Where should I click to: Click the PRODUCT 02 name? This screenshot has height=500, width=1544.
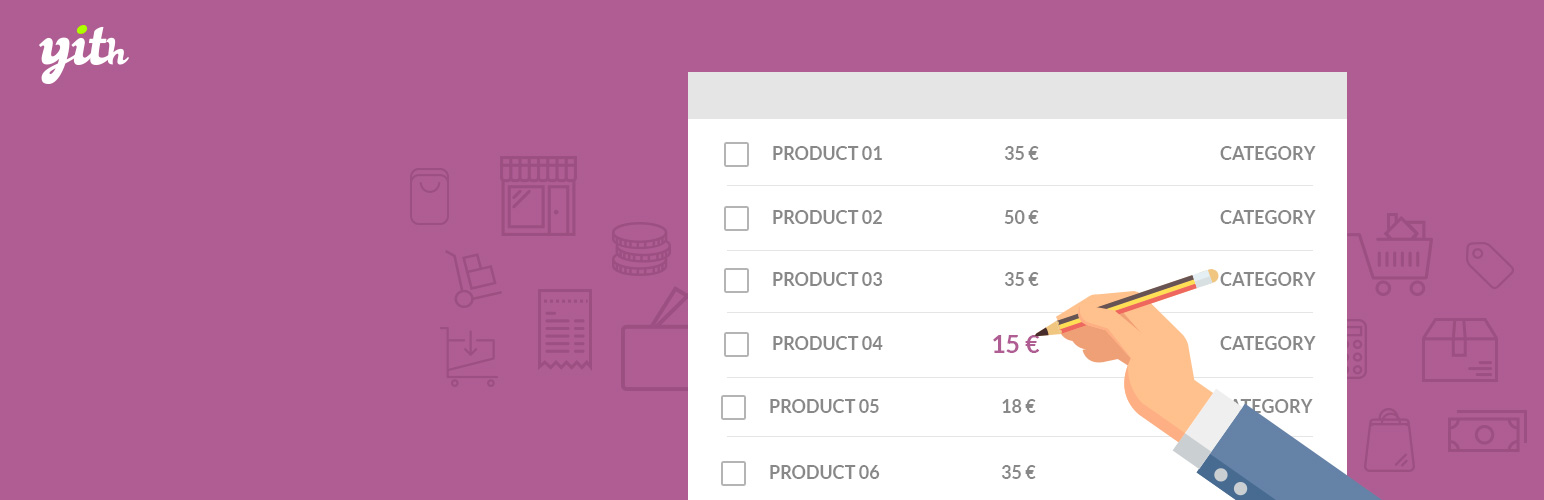827,217
